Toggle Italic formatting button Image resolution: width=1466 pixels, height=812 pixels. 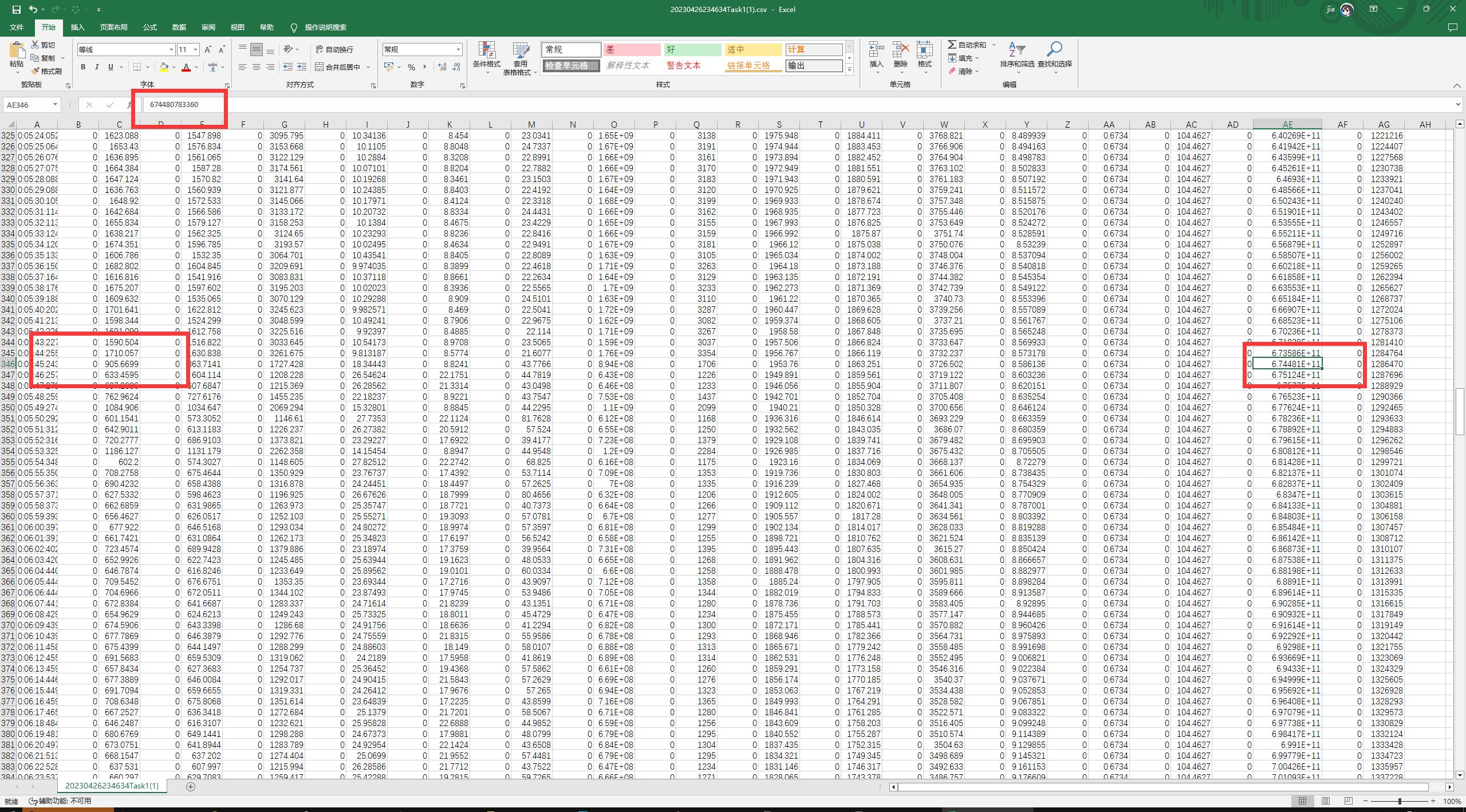97,68
